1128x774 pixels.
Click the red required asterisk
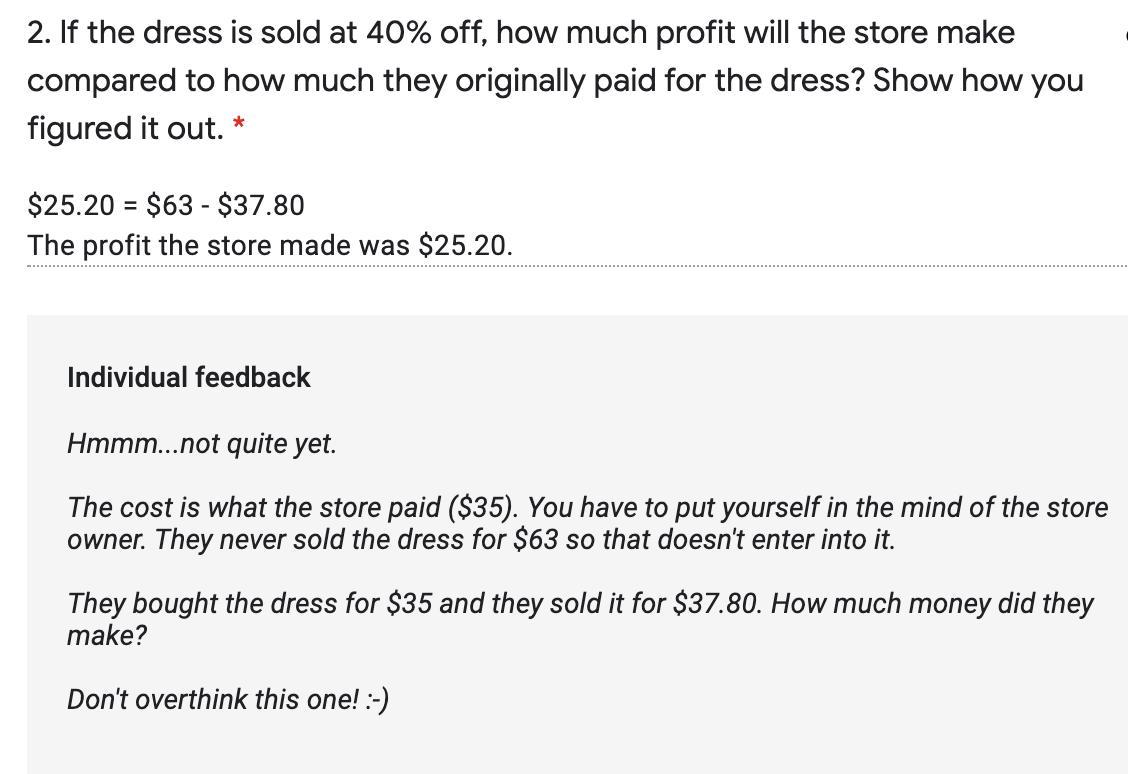pyautogui.click(x=238, y=125)
